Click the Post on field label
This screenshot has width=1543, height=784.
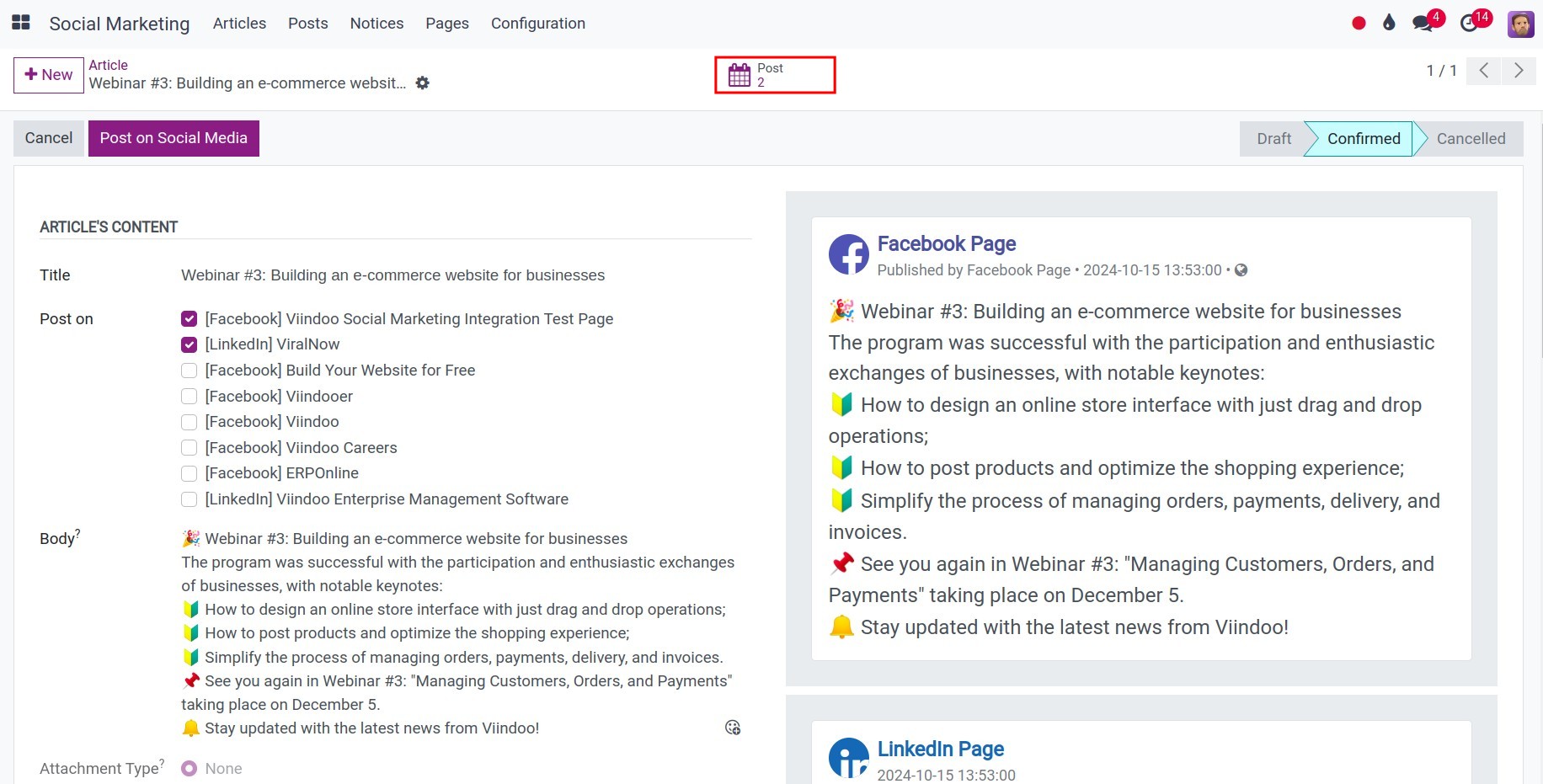pyautogui.click(x=67, y=319)
